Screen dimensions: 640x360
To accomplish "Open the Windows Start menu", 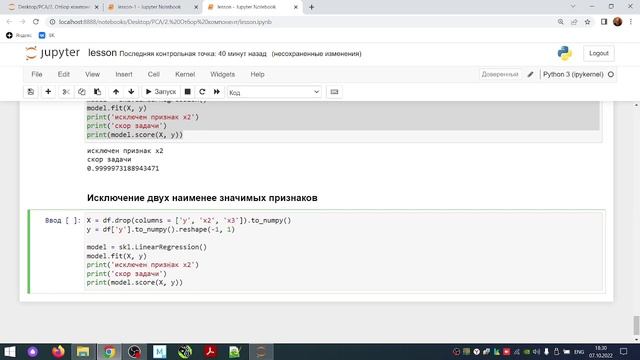I will coord(9,351).
